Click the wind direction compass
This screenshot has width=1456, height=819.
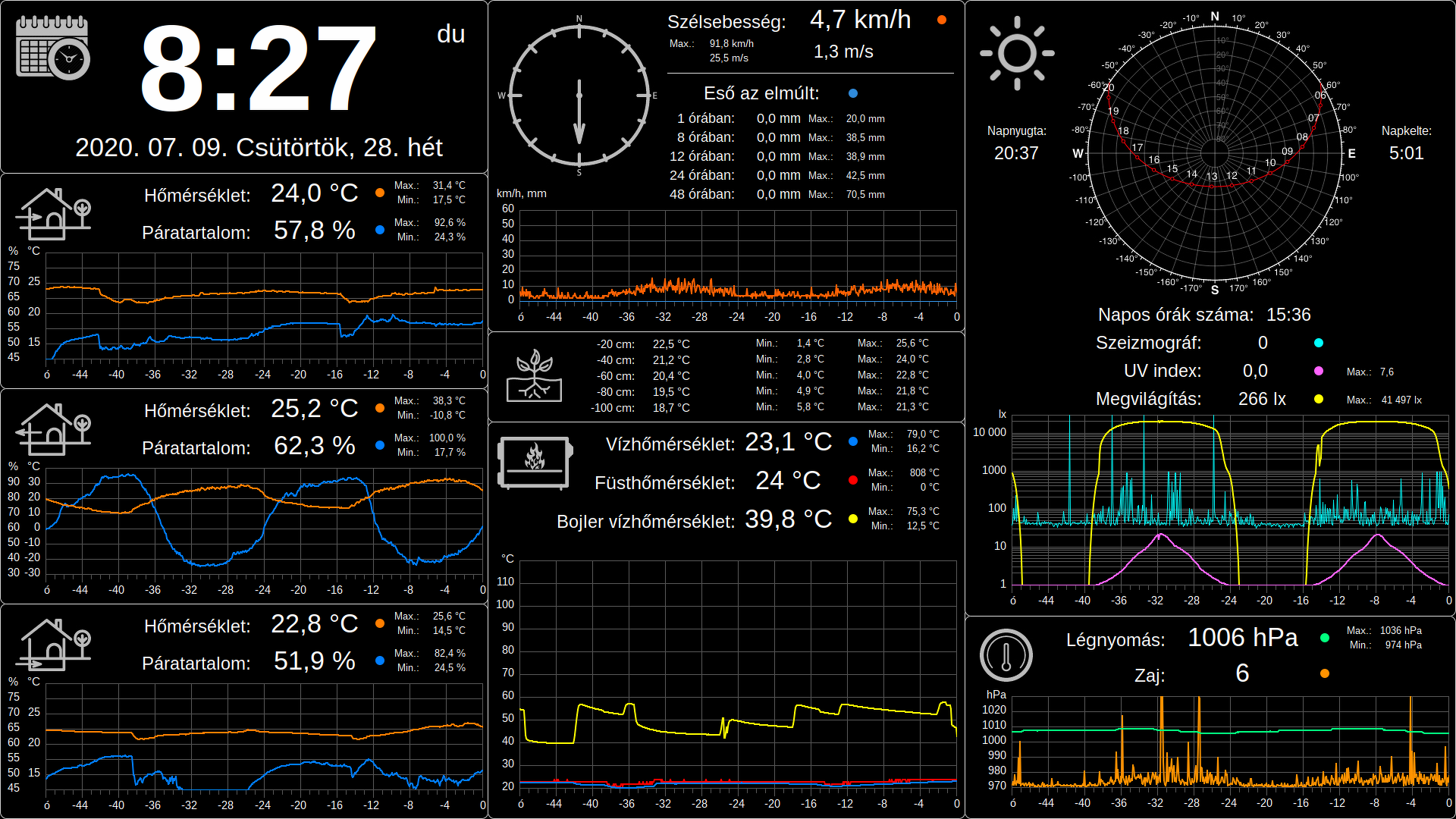click(579, 96)
